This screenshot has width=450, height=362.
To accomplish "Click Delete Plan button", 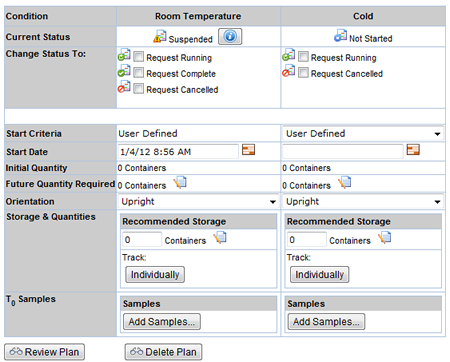I will pyautogui.click(x=163, y=352).
